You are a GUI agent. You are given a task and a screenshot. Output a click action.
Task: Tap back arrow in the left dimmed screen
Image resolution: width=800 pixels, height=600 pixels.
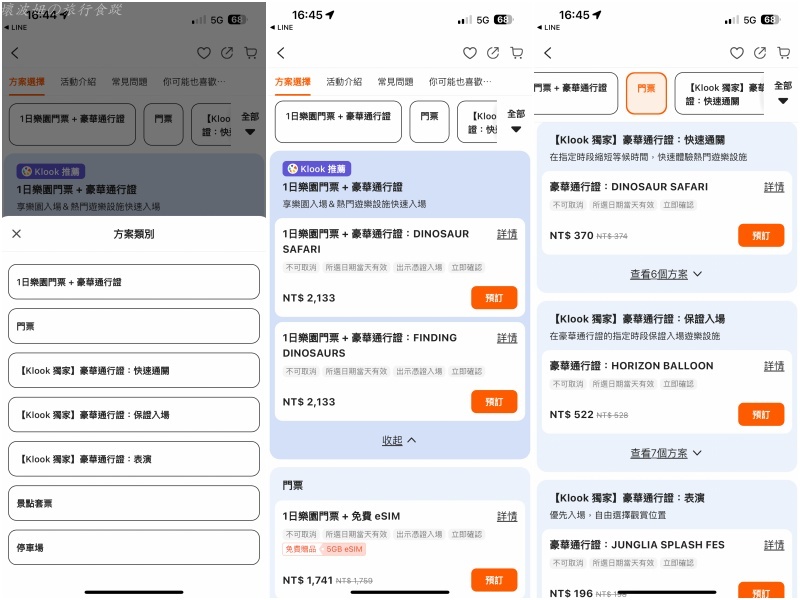click(x=15, y=53)
